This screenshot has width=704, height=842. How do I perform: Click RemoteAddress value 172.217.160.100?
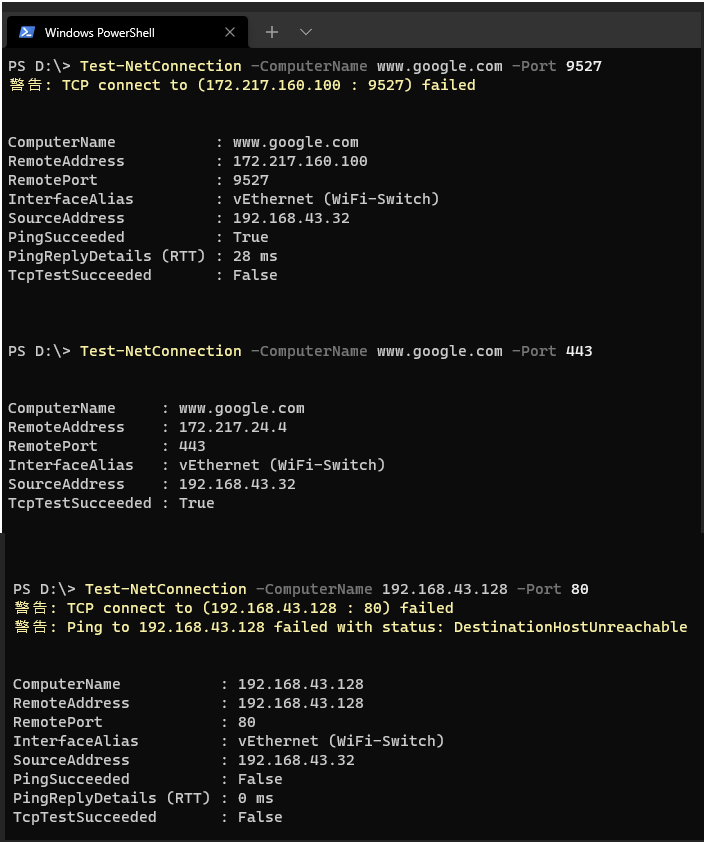pos(300,161)
